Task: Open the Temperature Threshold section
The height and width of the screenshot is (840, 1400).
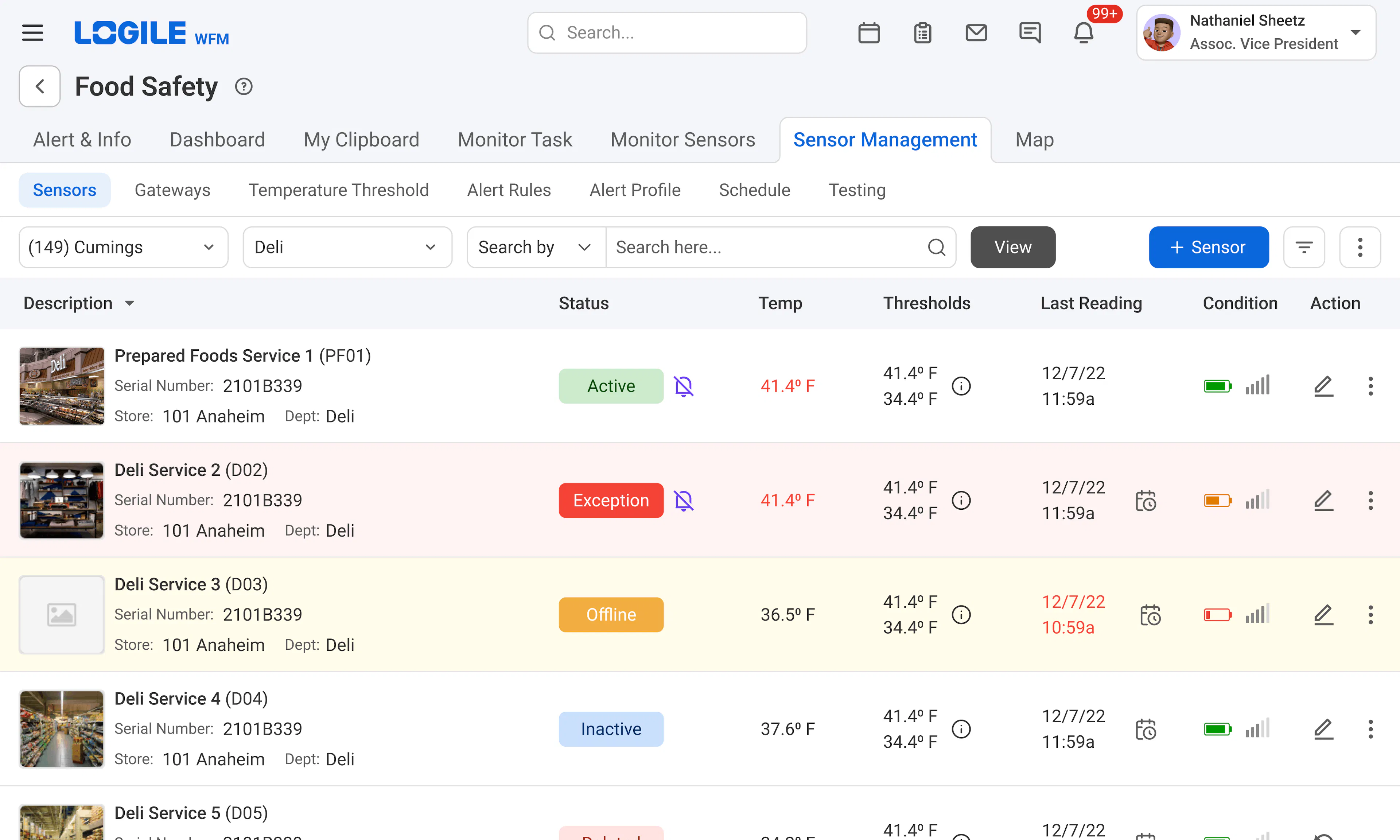Action: point(338,190)
